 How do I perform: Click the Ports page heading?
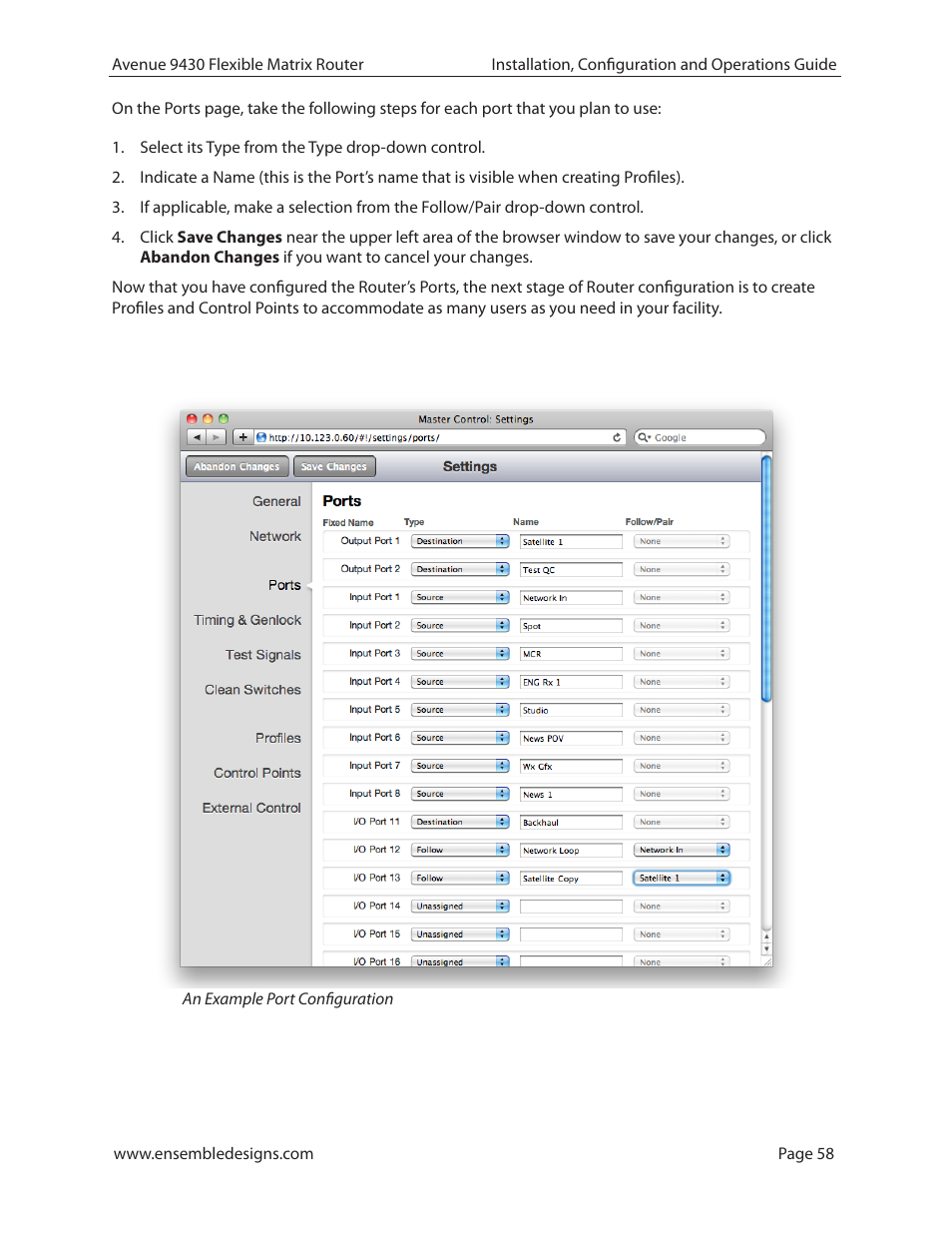(342, 501)
